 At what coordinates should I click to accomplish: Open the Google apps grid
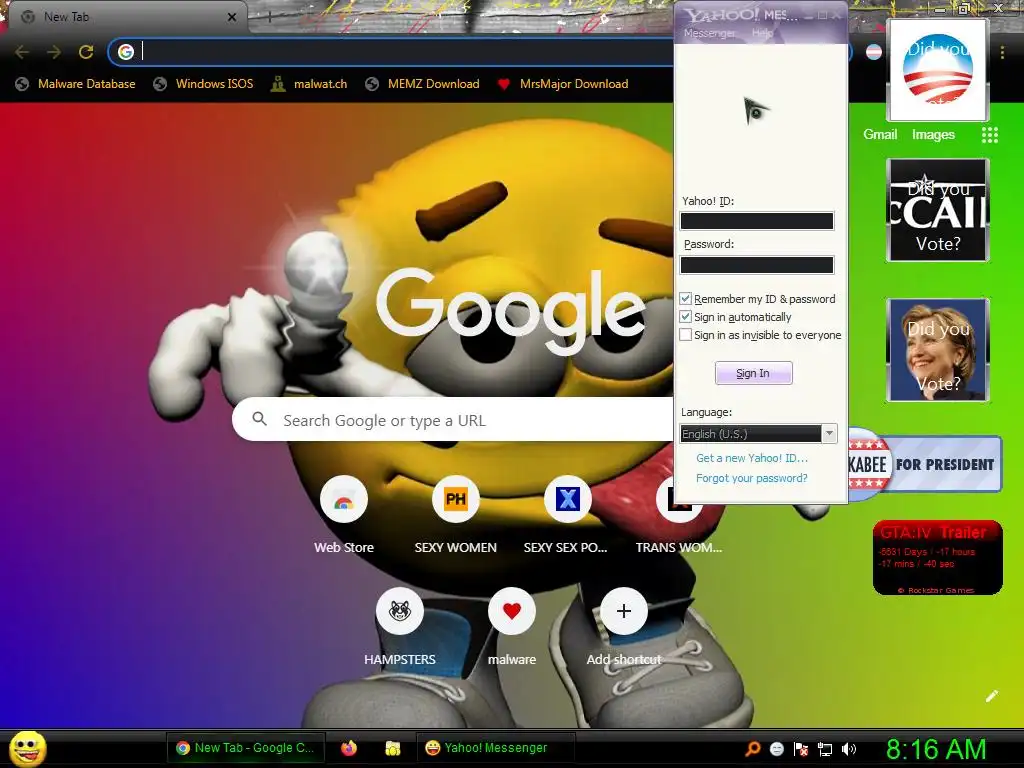coord(989,135)
